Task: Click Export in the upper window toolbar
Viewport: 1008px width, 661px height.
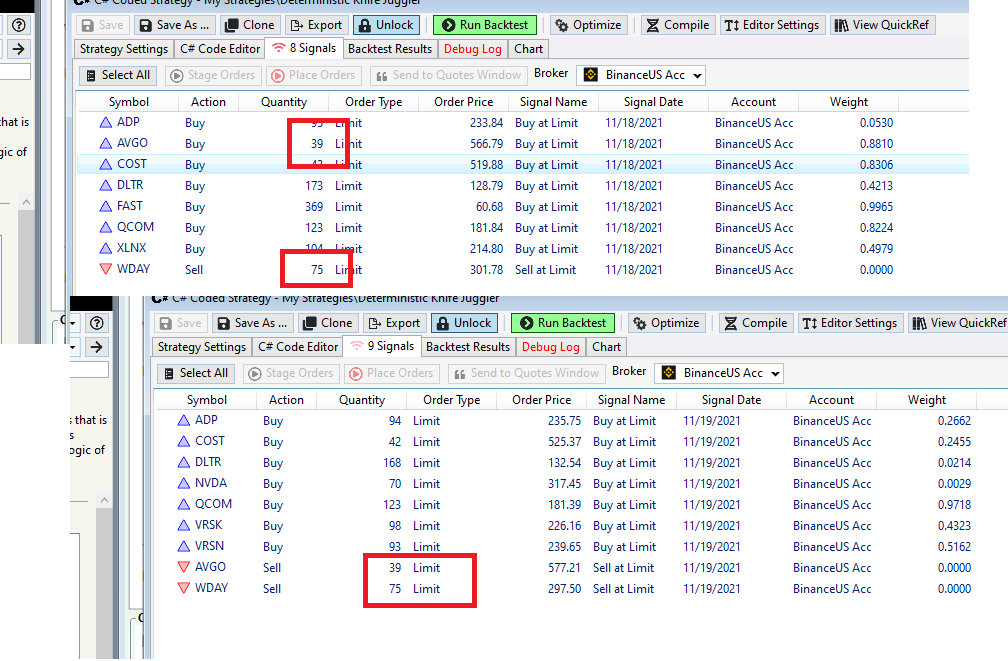Action: (x=316, y=25)
